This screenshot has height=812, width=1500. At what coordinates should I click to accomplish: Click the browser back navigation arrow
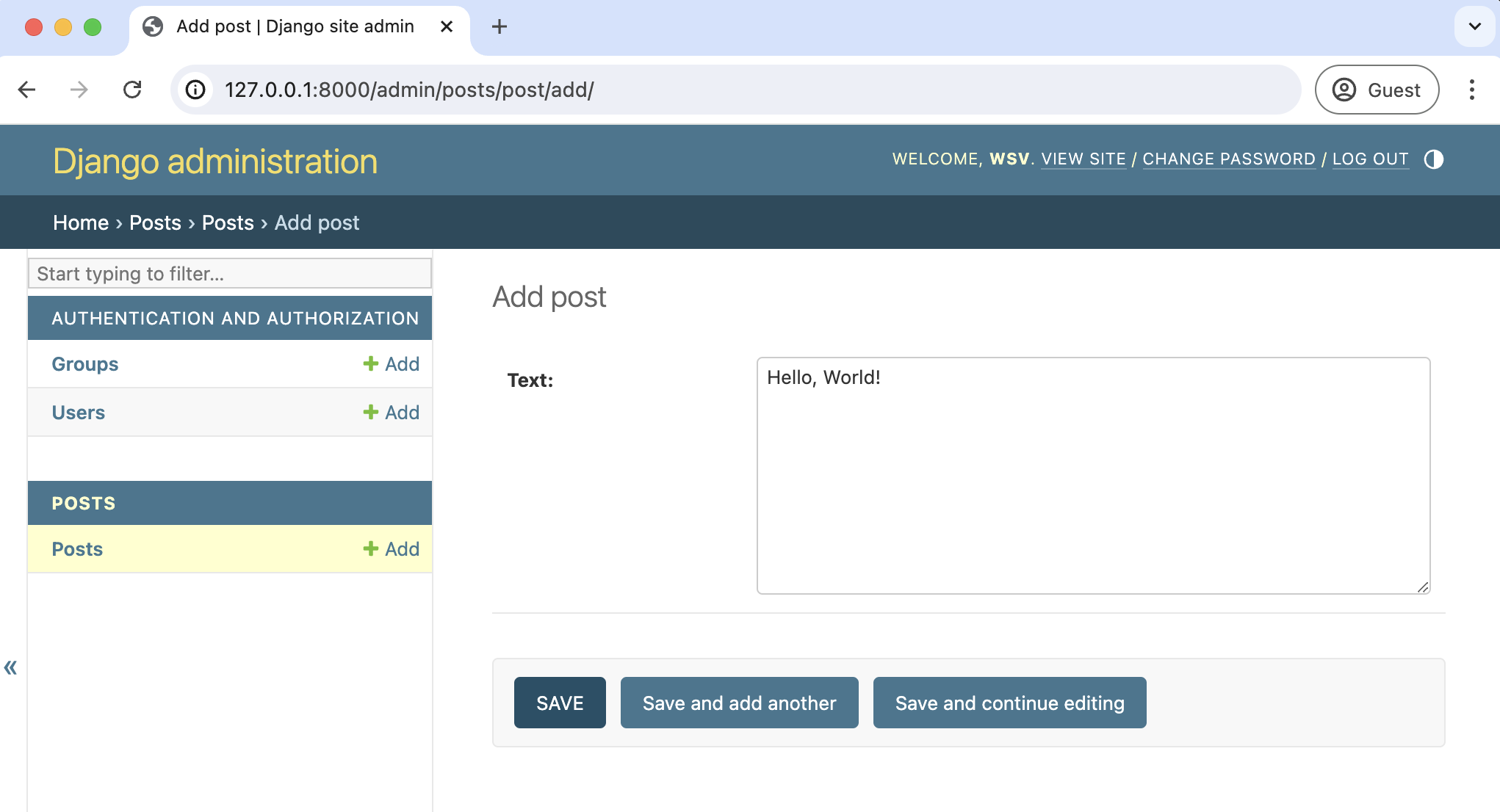pos(28,90)
